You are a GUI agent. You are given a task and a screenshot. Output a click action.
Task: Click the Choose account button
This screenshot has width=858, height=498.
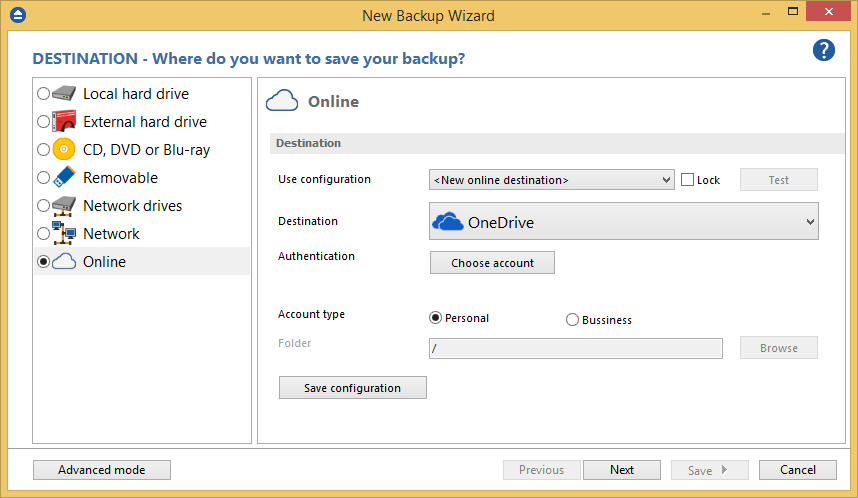click(492, 263)
